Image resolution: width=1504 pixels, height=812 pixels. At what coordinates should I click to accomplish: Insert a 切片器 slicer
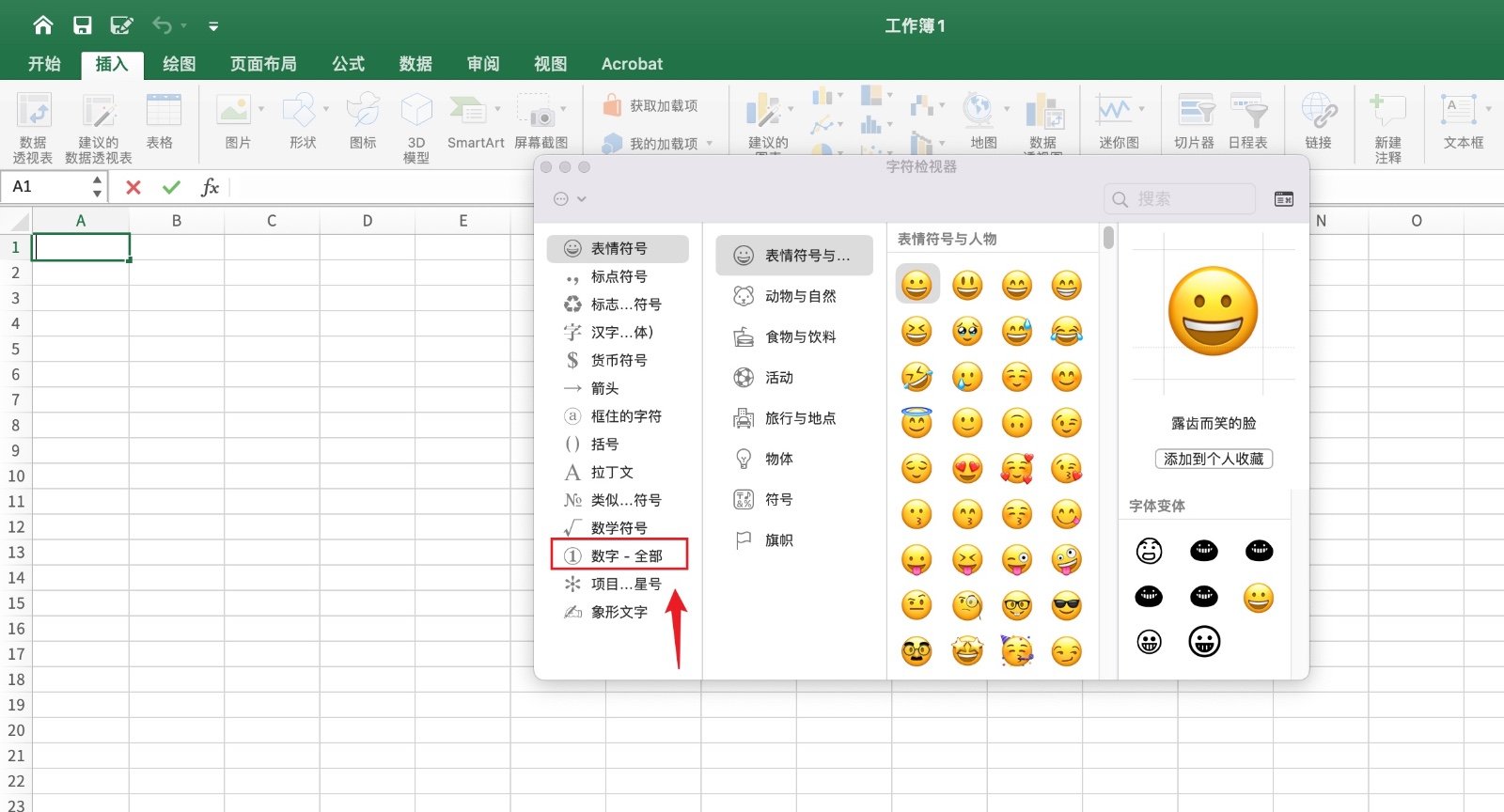1195,120
